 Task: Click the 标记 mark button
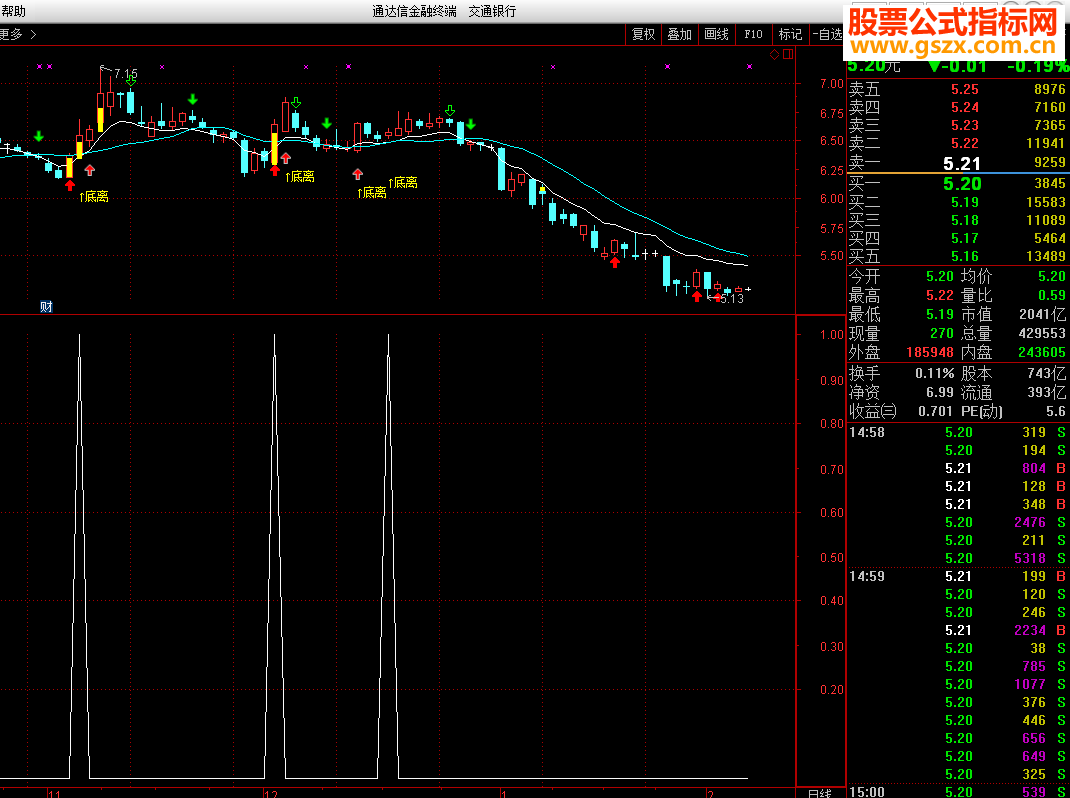pos(790,34)
